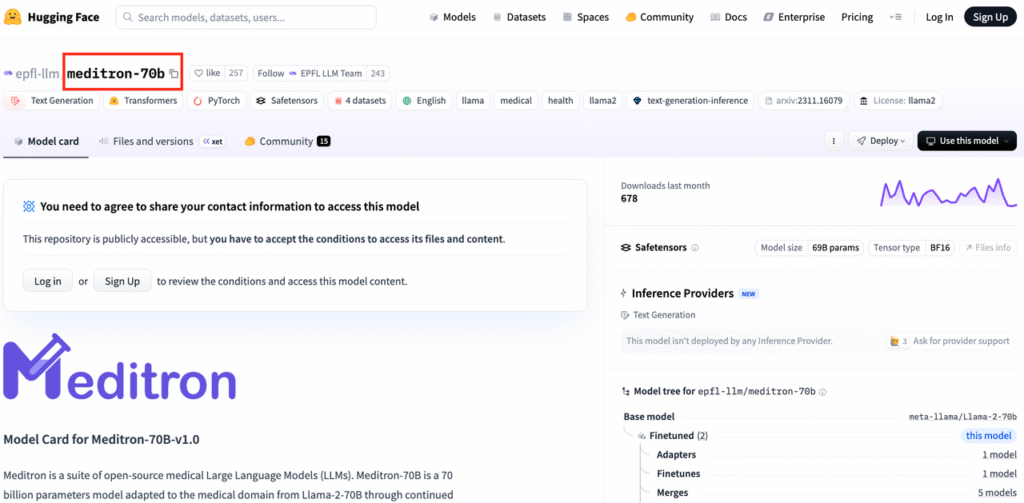Open the Community tab with 15 discussions
Viewport: 1024px width, 503px height.
pos(287,142)
